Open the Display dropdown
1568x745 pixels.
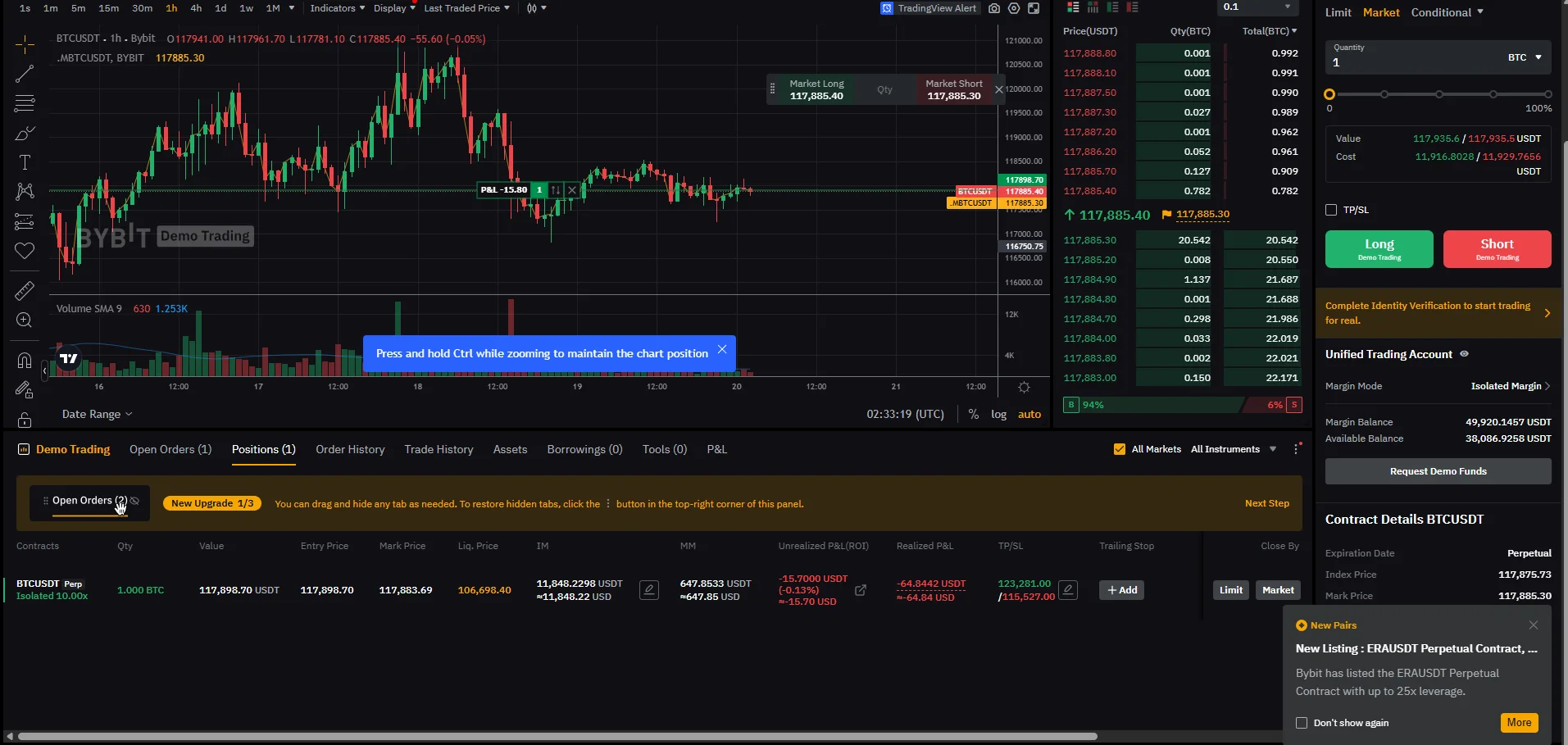coord(394,8)
